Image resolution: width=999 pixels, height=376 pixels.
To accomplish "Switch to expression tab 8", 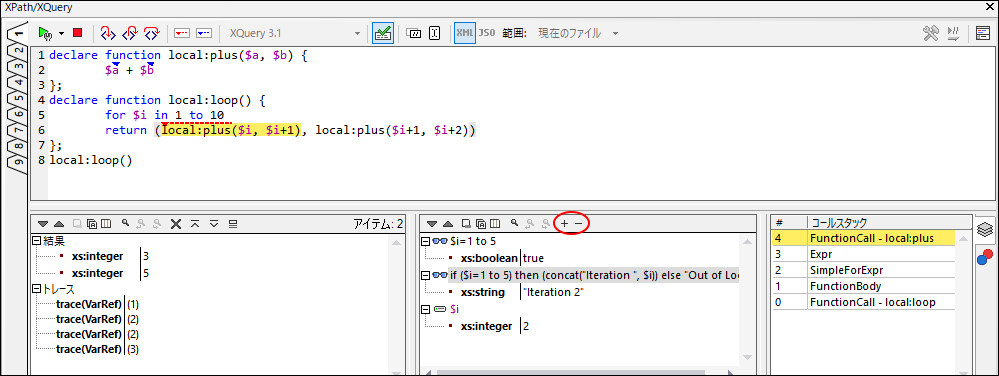I will [18, 145].
